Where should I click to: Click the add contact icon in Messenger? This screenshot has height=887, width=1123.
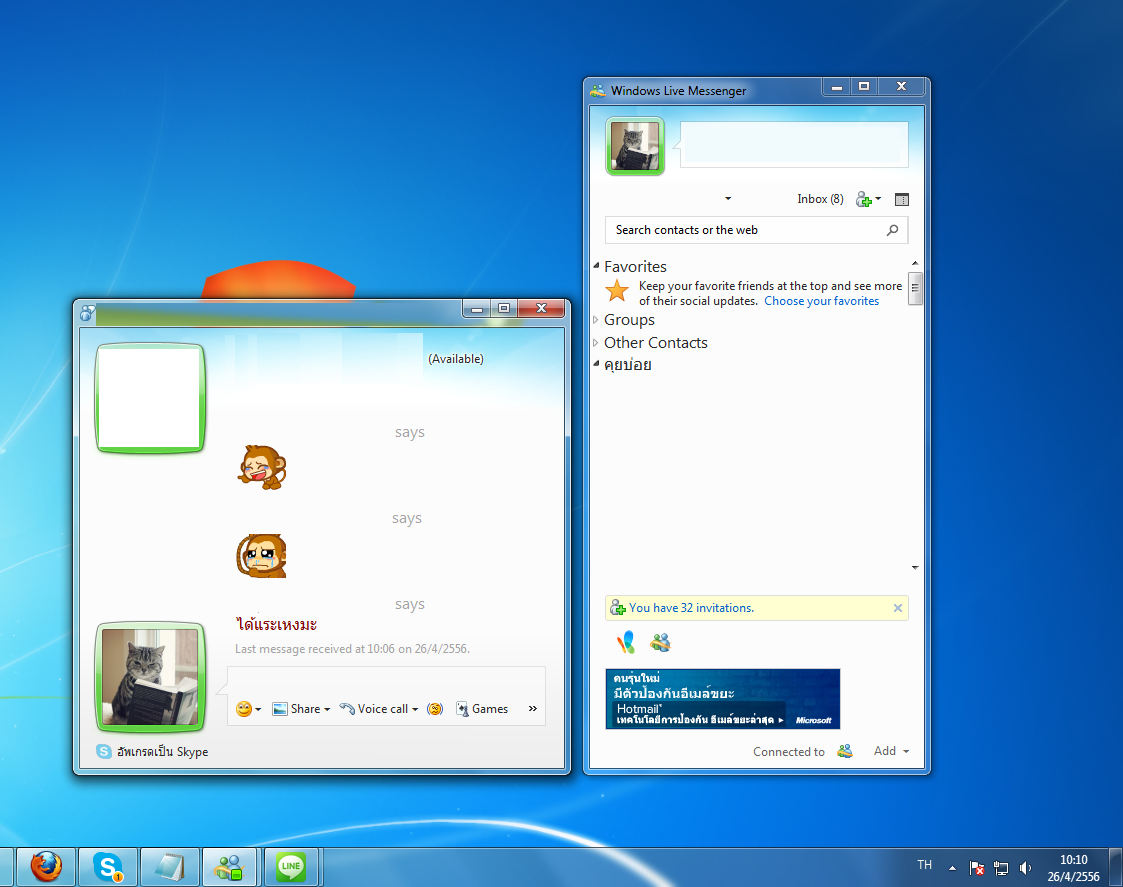[x=864, y=199]
